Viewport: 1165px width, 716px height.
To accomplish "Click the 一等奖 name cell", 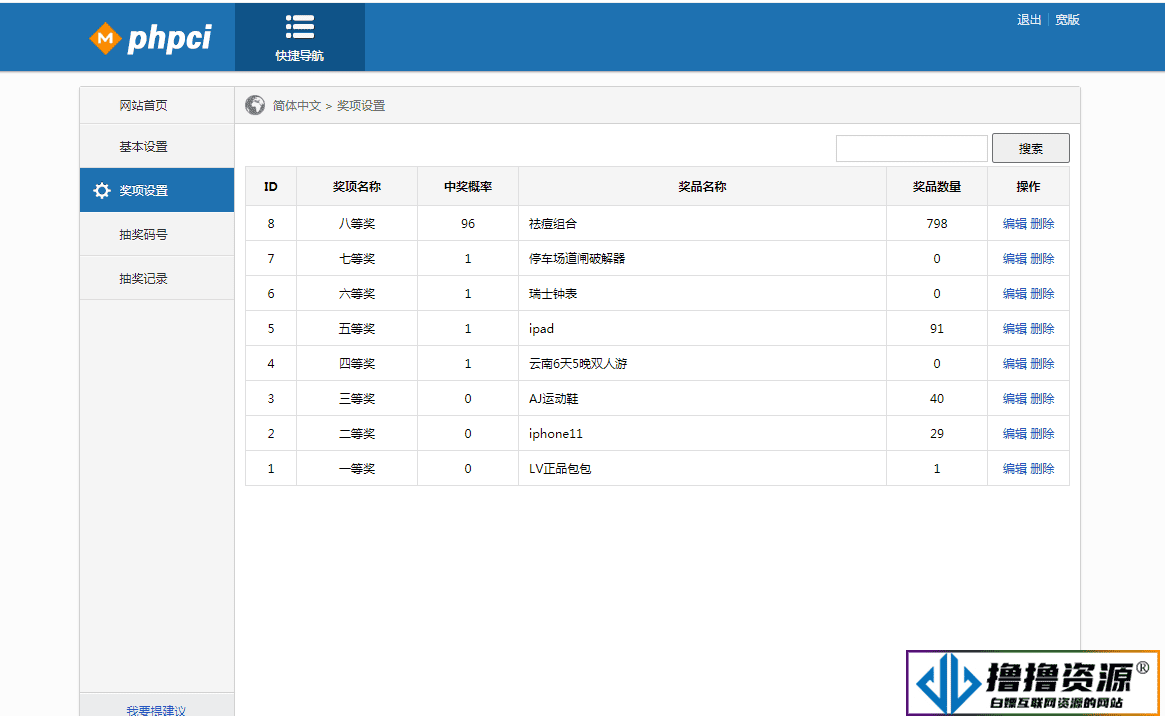I will click(x=357, y=469).
